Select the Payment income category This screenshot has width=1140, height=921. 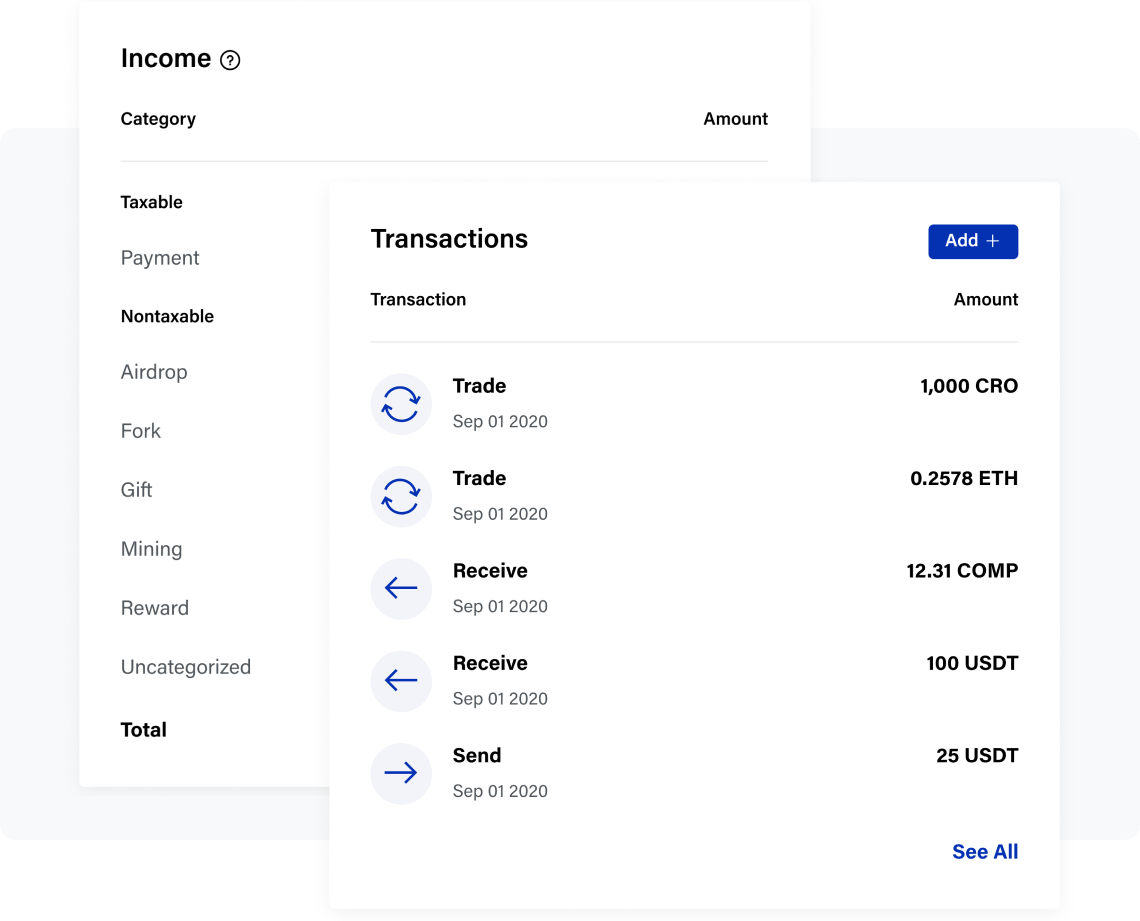[160, 258]
